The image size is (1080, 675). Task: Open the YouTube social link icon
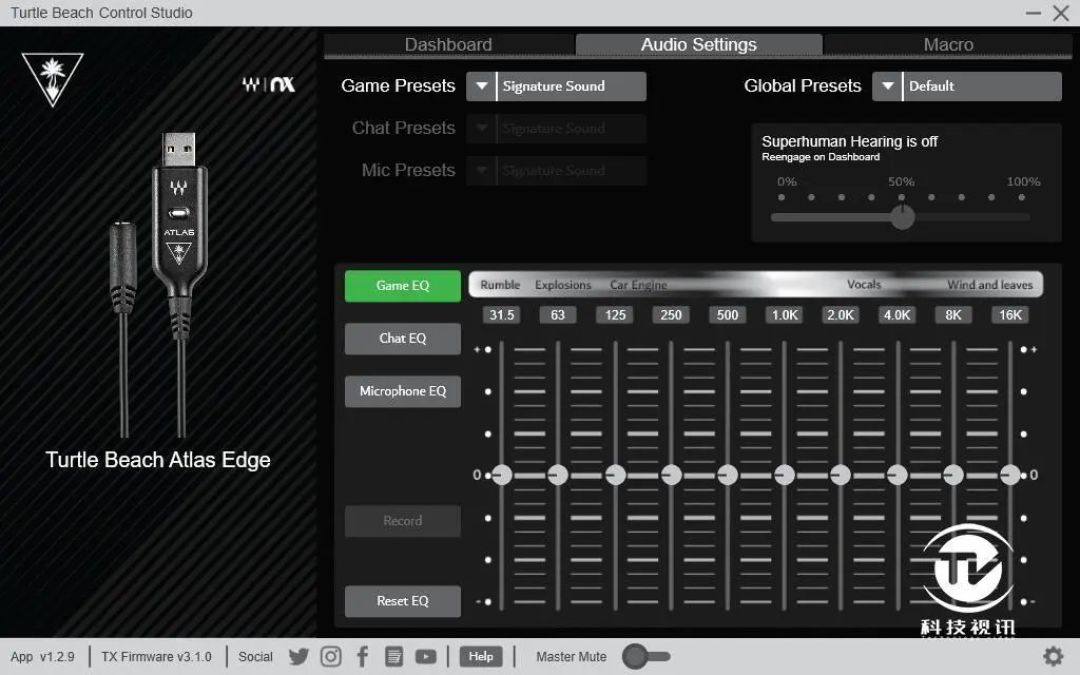tap(426, 656)
